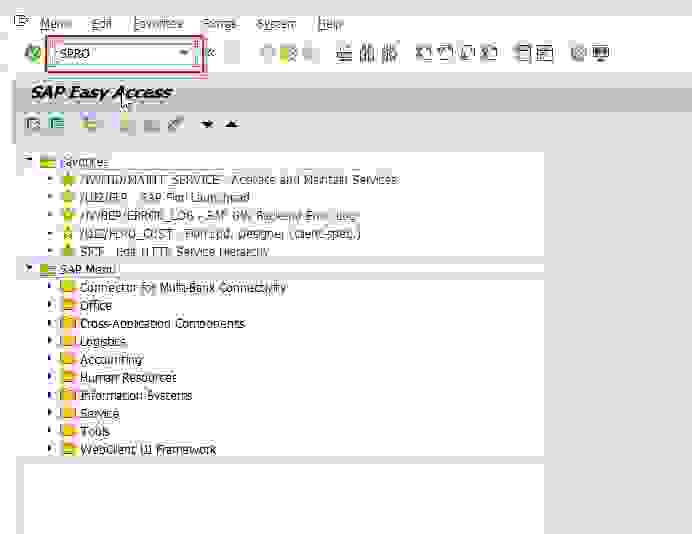Expand the WebClient UI Framework arrow
Image resolution: width=692 pixels, height=534 pixels.
pos(50,448)
